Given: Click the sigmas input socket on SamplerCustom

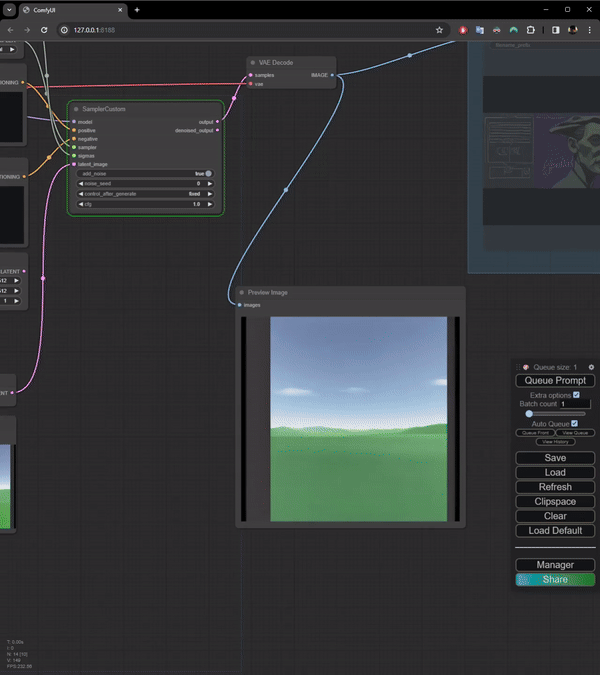Looking at the screenshot, I should 74,155.
